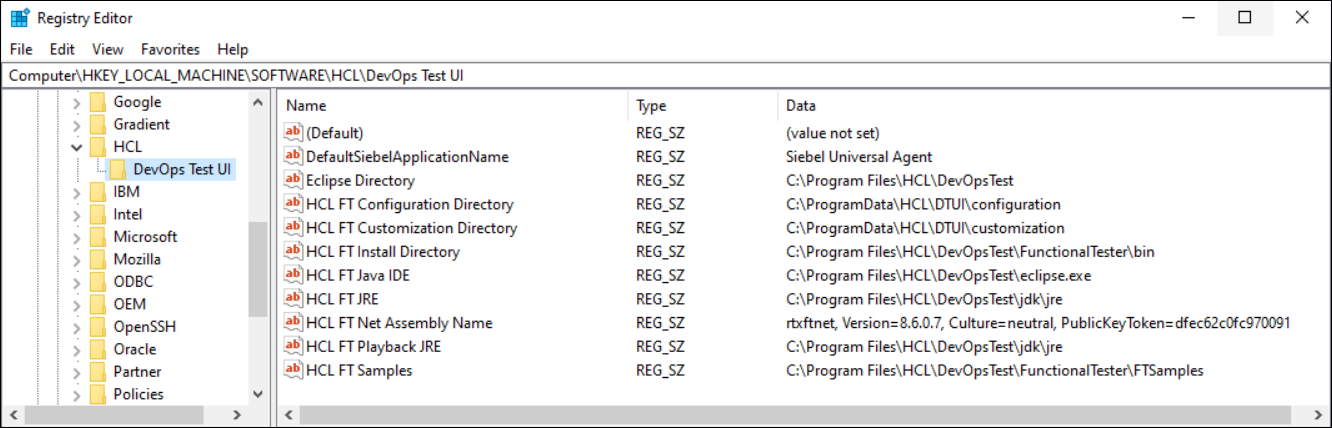The image size is (1332, 428).
Task: Click the Partner key folder icon
Action: point(97,372)
